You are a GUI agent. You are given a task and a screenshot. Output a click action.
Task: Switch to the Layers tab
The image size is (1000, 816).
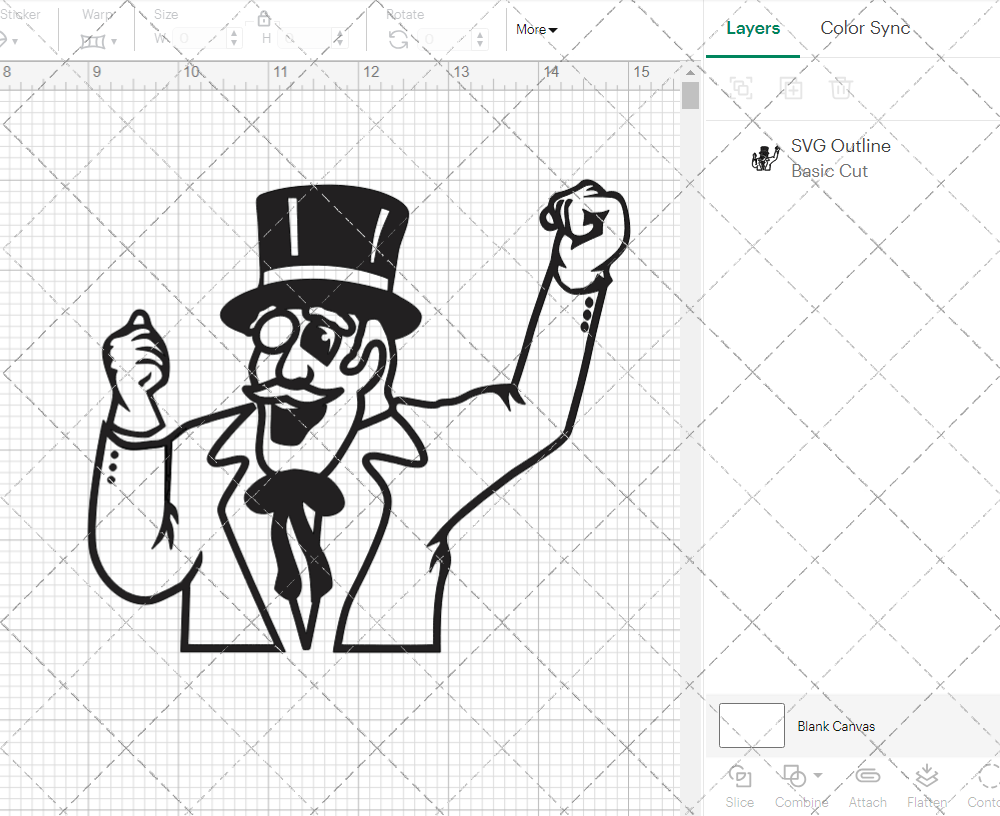(753, 28)
